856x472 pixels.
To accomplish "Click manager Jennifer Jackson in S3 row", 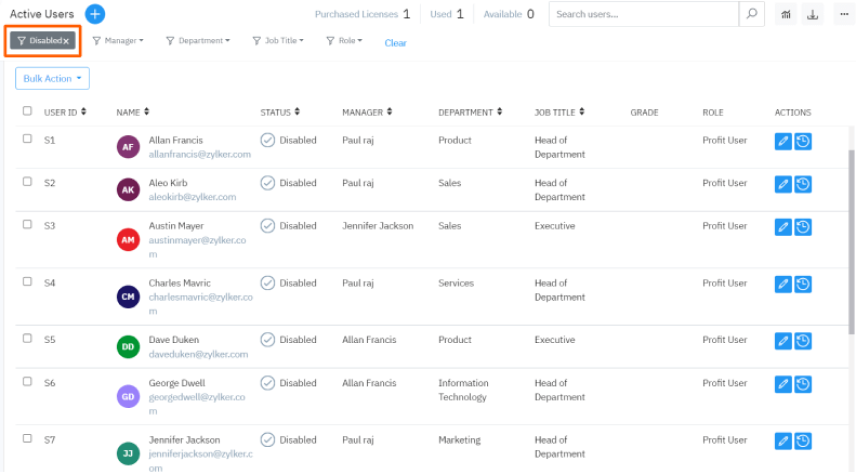I will coord(378,225).
